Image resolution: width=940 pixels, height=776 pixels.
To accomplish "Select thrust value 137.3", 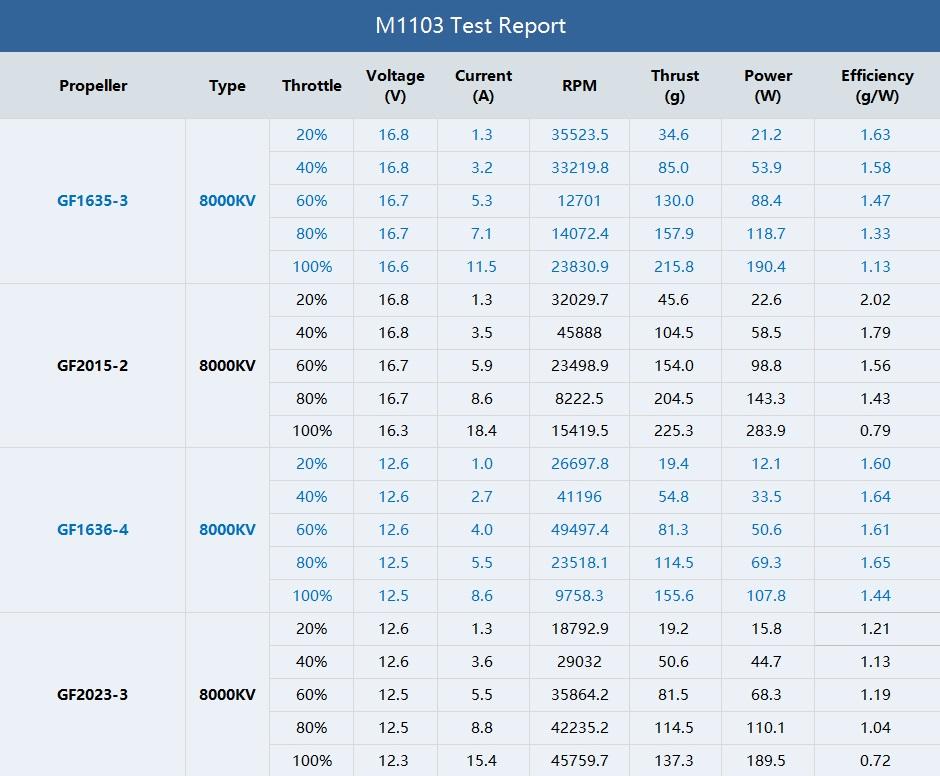I will tap(674, 760).
